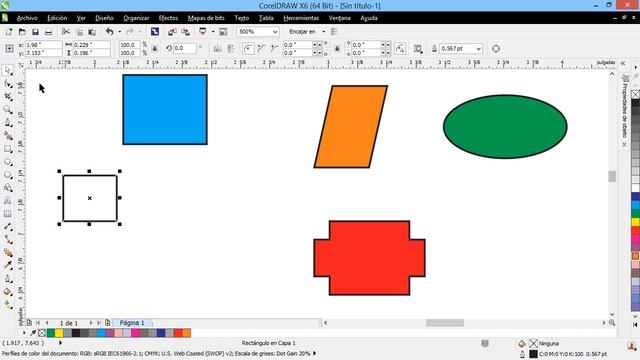Image resolution: width=640 pixels, height=360 pixels.
Task: Select the Zoom magnifier tool
Action: coord(7,110)
